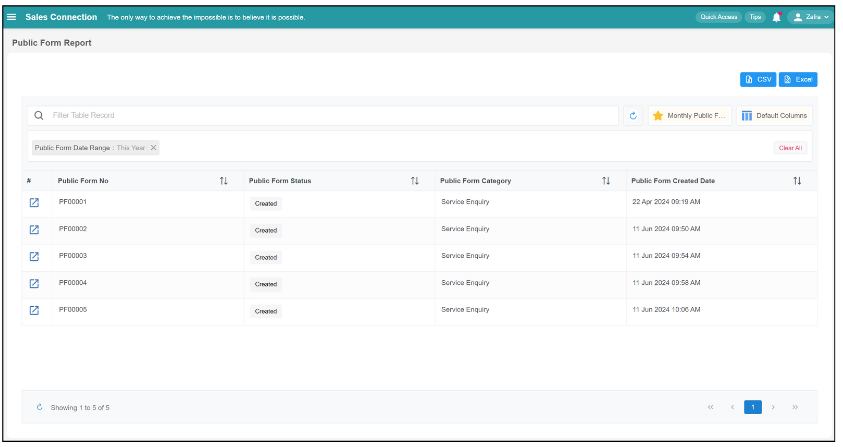The height and width of the screenshot is (447, 843).
Task: Click Created status badge for PF00001
Action: 266,204
